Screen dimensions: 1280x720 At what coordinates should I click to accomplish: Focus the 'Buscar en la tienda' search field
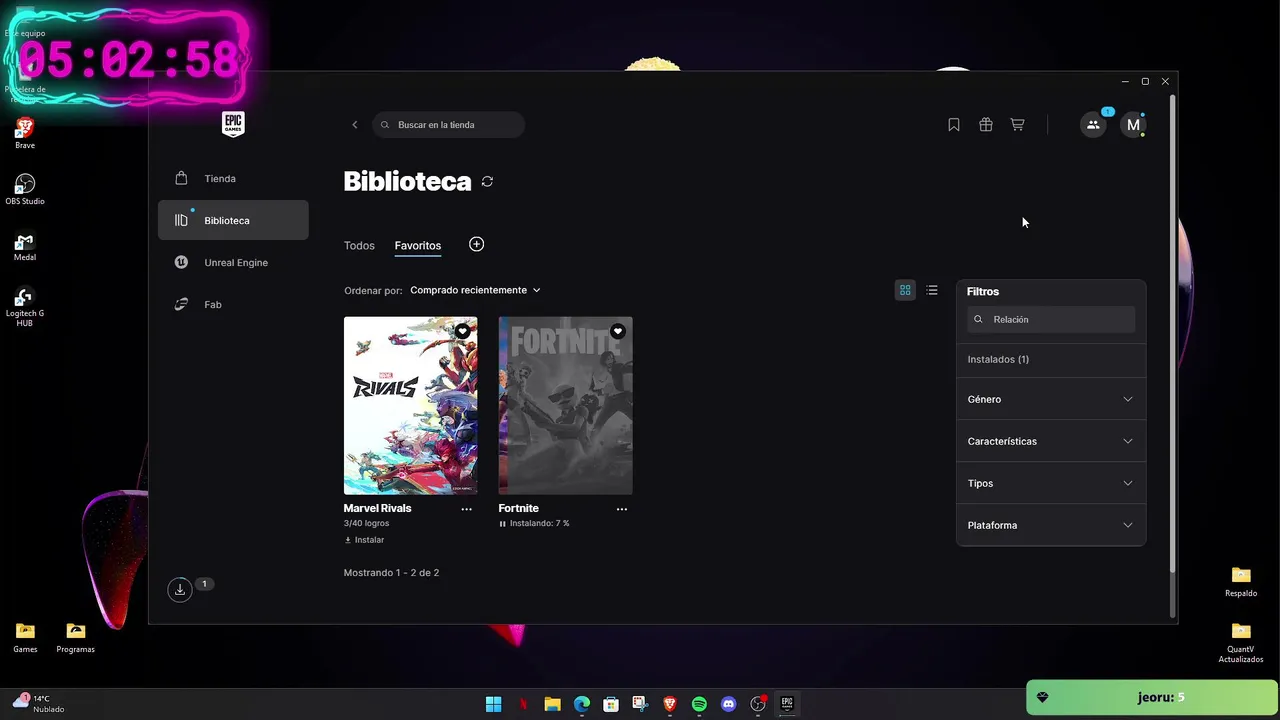pos(448,125)
